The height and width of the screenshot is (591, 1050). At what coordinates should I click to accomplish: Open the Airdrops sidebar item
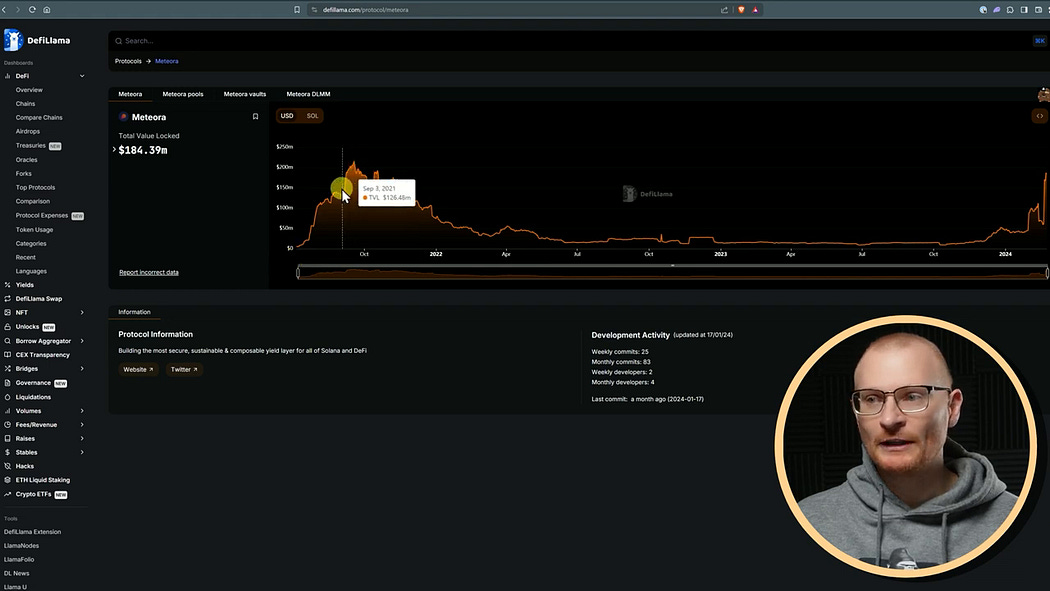click(27, 131)
